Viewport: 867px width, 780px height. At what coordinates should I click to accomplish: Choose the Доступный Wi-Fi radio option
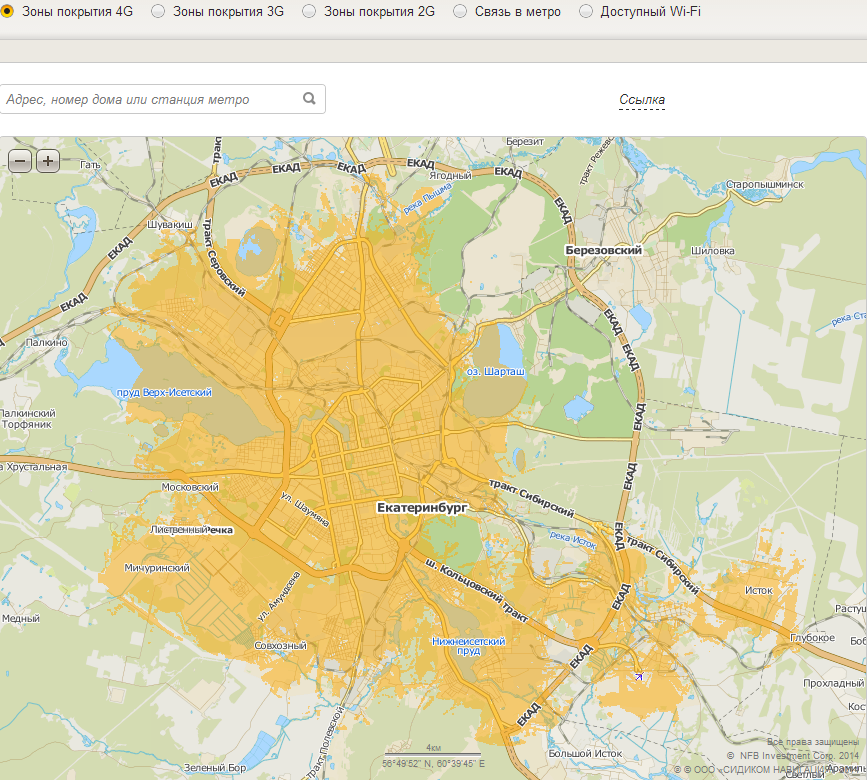tap(586, 11)
